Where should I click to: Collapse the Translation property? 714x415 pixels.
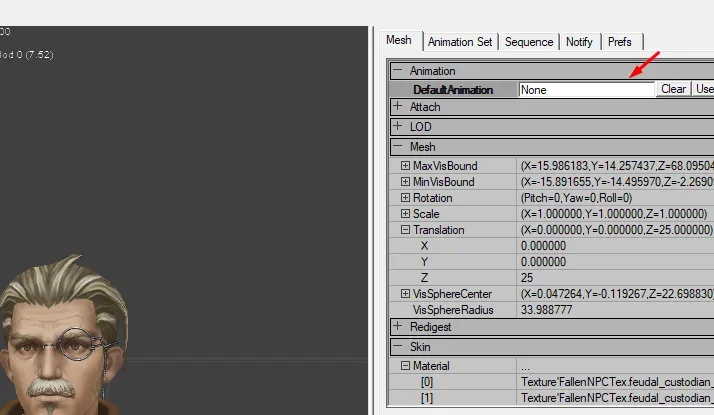[x=405, y=230]
